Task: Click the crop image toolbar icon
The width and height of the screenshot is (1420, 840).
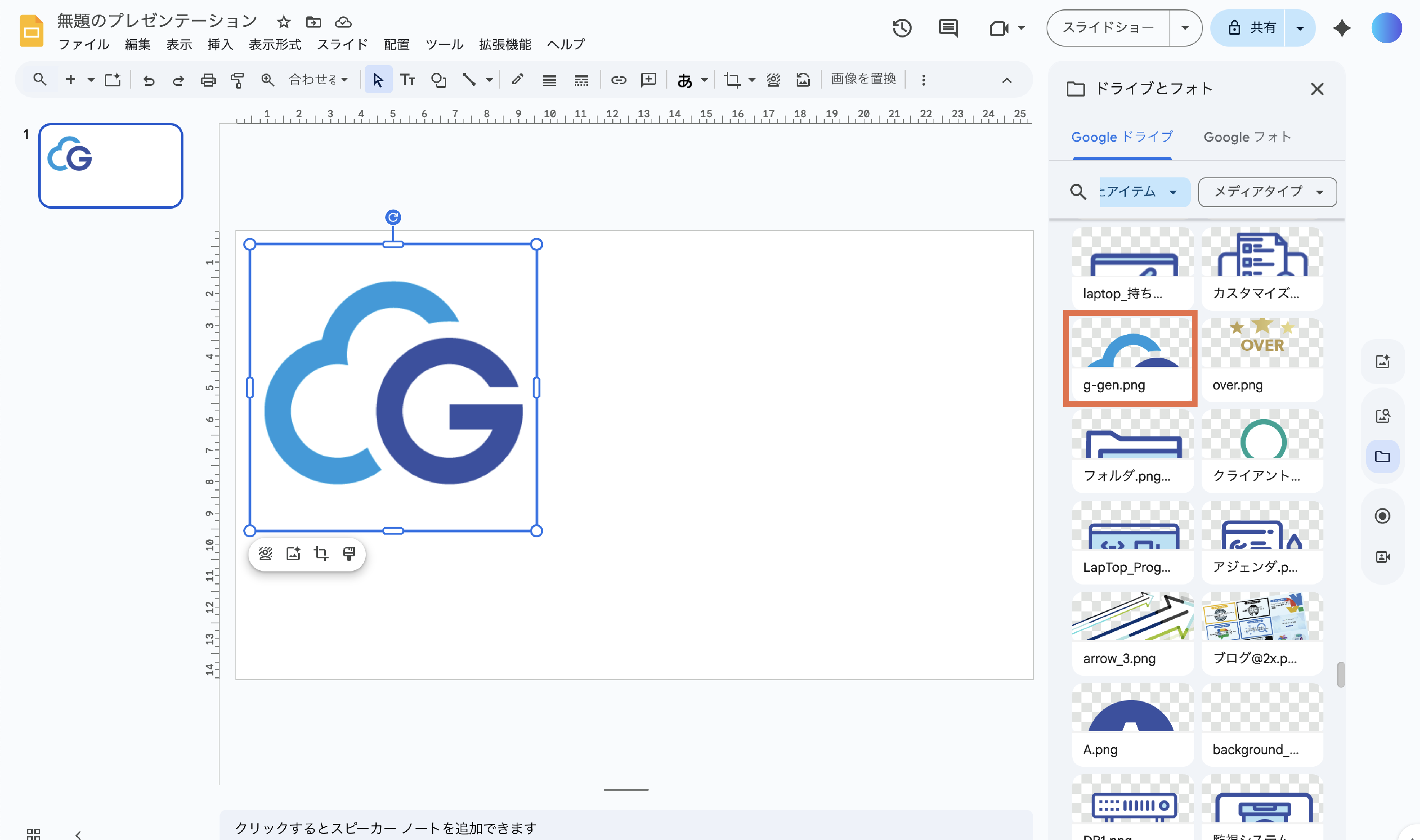Action: coord(732,80)
